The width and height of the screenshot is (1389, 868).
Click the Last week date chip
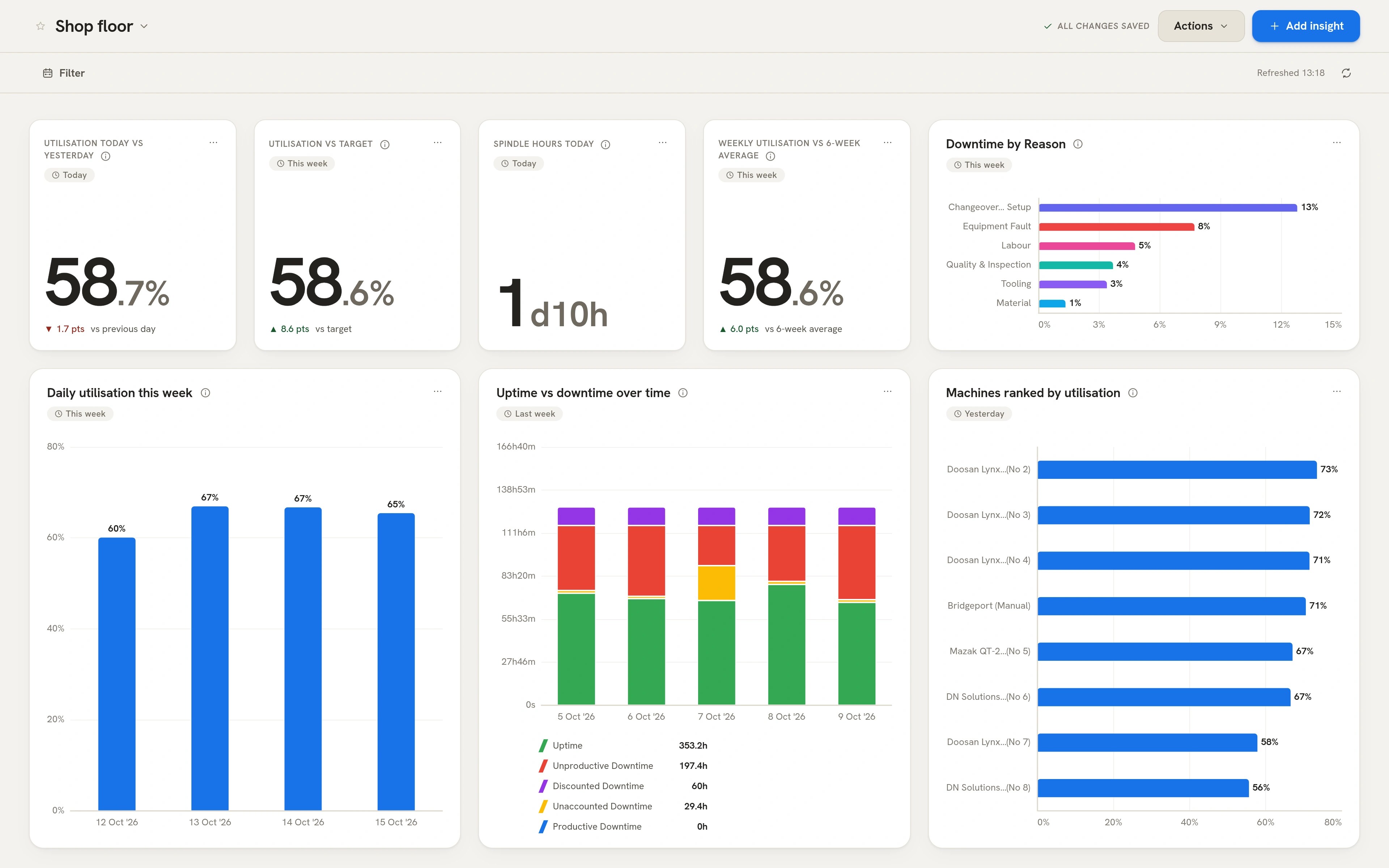(529, 414)
